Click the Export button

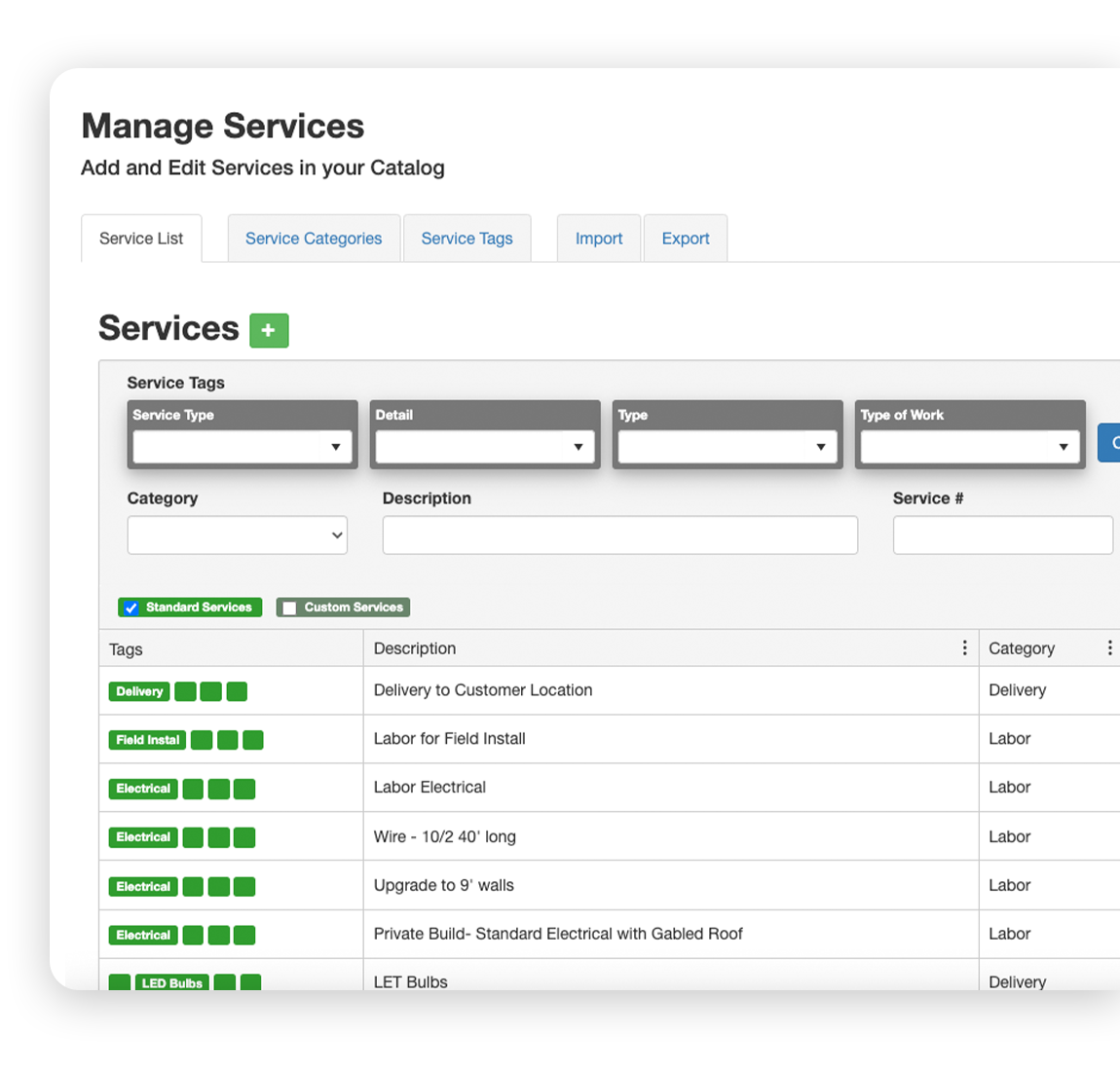point(686,238)
